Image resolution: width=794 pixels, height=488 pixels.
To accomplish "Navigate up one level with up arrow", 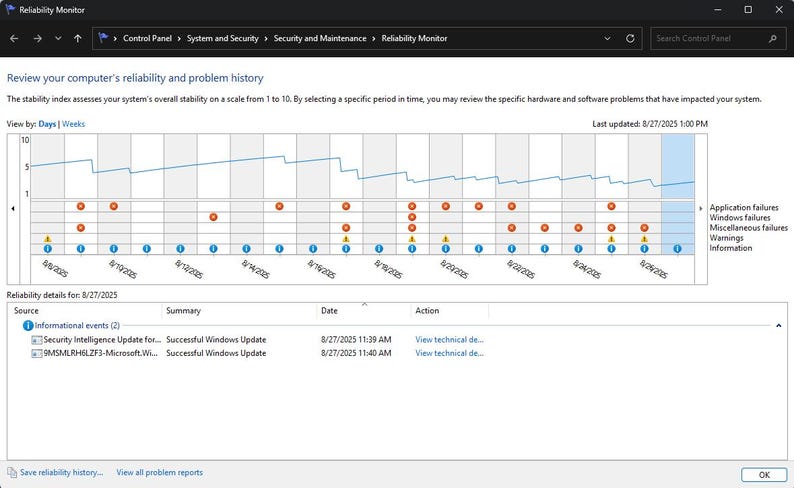I will click(77, 38).
